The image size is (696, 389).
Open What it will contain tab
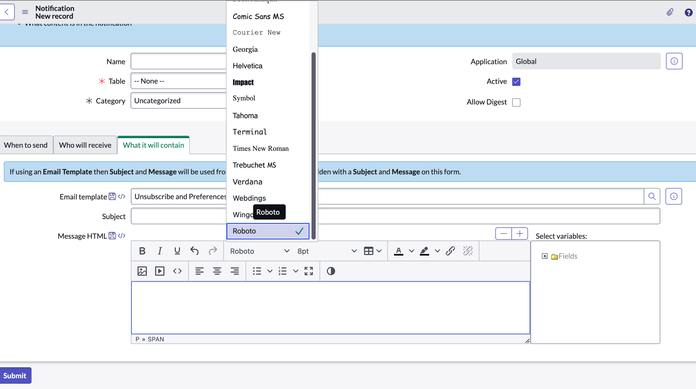pyautogui.click(x=153, y=145)
